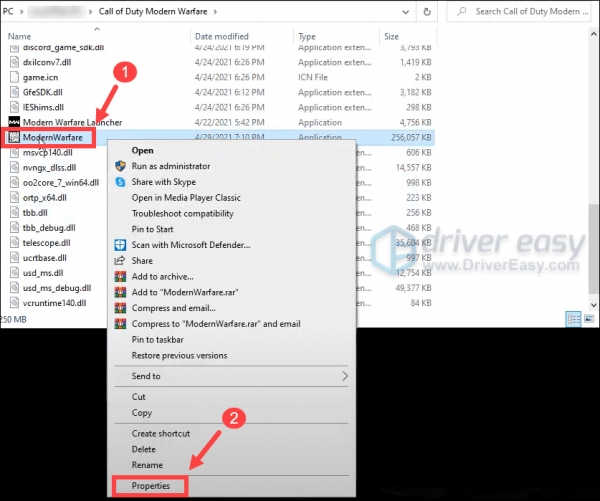The height and width of the screenshot is (501, 600).
Task: Select Add to "ModernWarfare.rar"
Action: pyautogui.click(x=185, y=292)
